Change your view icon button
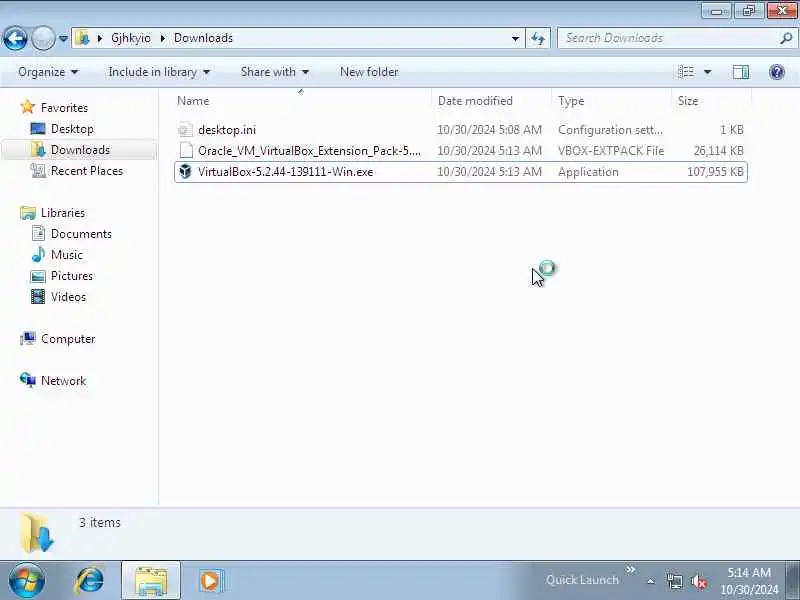 click(x=686, y=72)
